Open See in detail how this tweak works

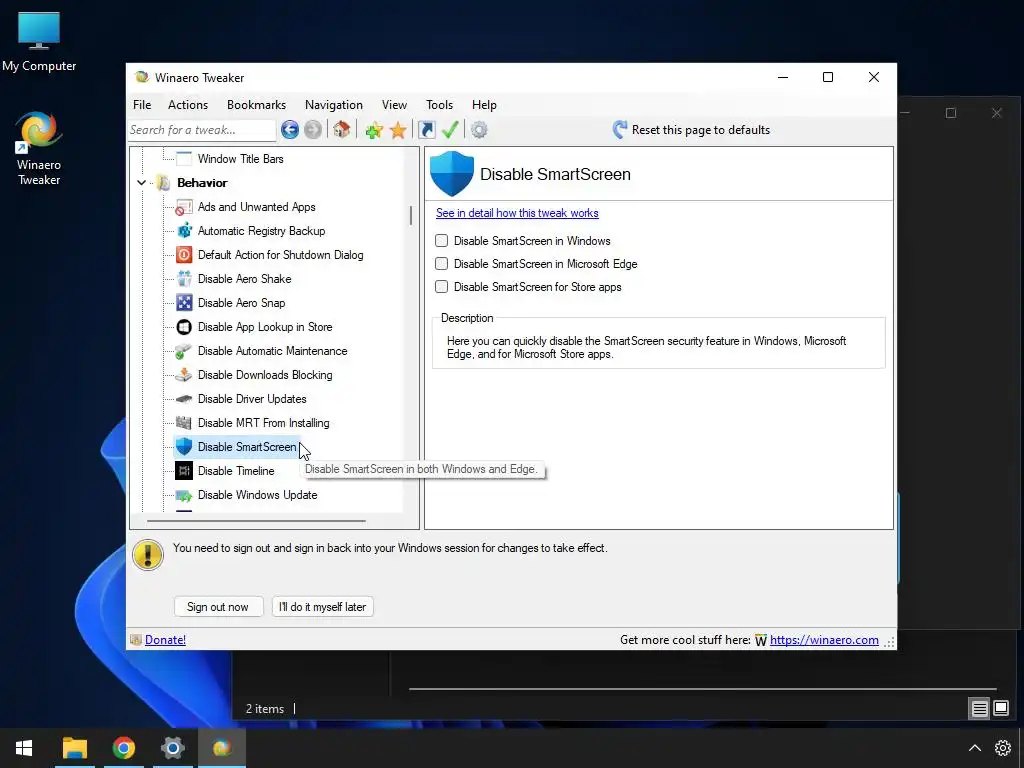point(517,213)
